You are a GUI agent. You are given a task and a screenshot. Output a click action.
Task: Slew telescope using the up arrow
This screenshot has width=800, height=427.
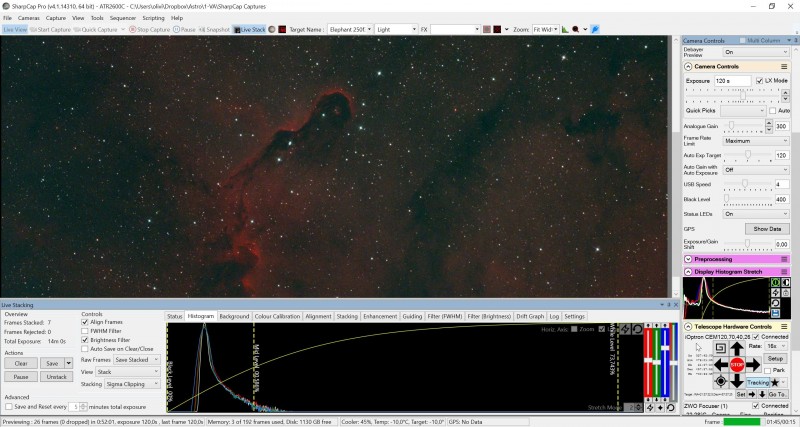pos(737,349)
